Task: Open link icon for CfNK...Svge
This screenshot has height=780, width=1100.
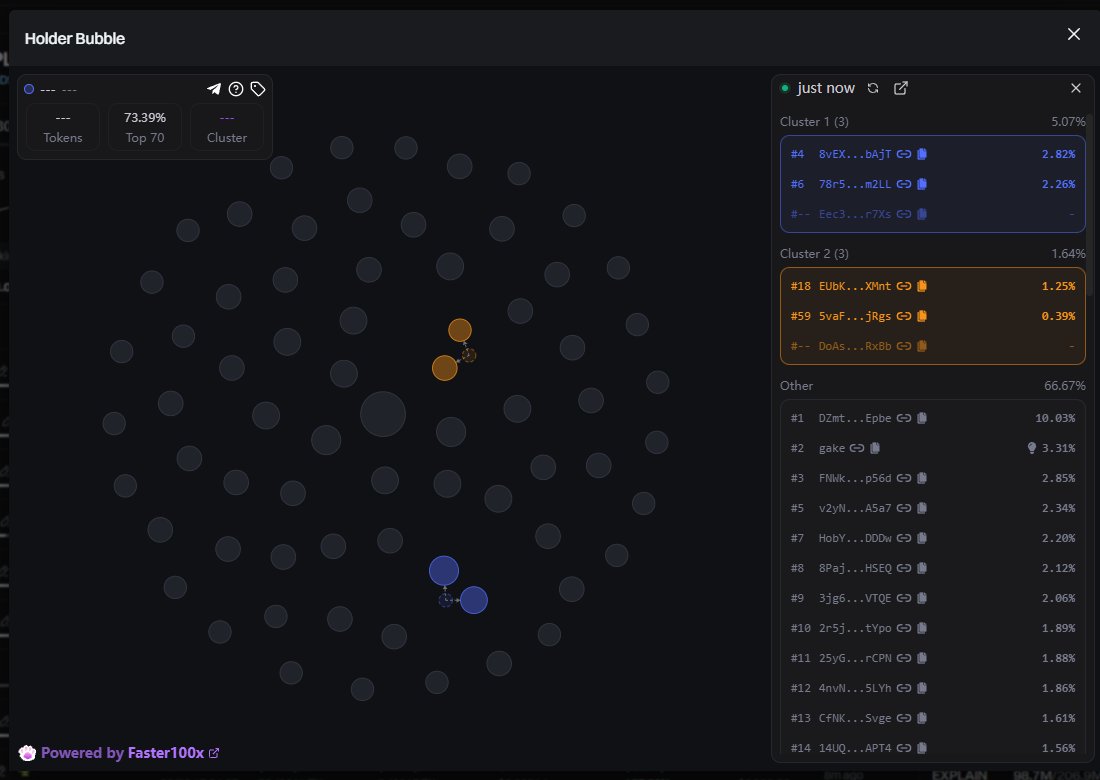Action: click(x=904, y=718)
